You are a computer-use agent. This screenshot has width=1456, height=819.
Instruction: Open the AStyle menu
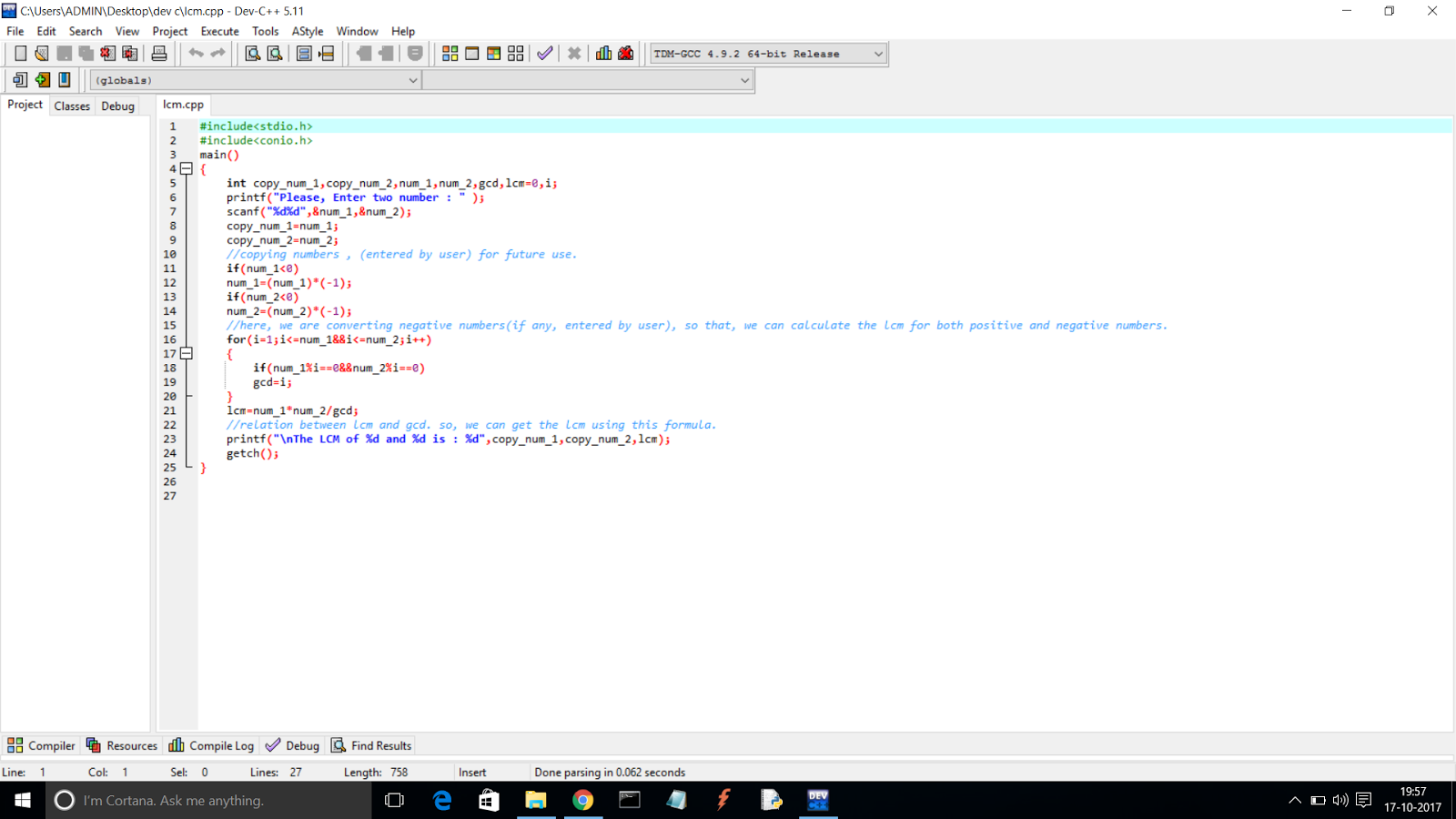pyautogui.click(x=308, y=31)
